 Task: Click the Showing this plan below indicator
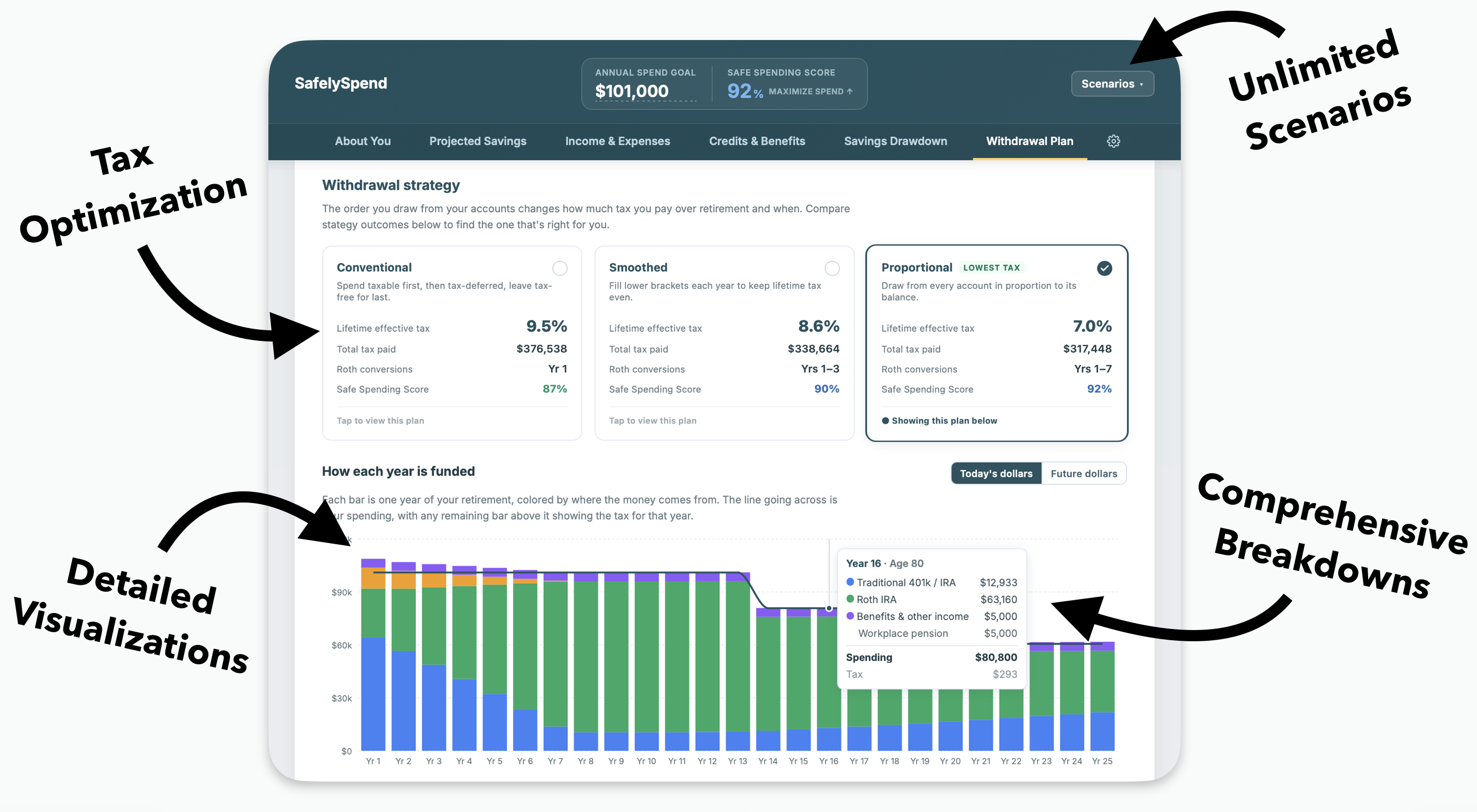click(x=939, y=421)
